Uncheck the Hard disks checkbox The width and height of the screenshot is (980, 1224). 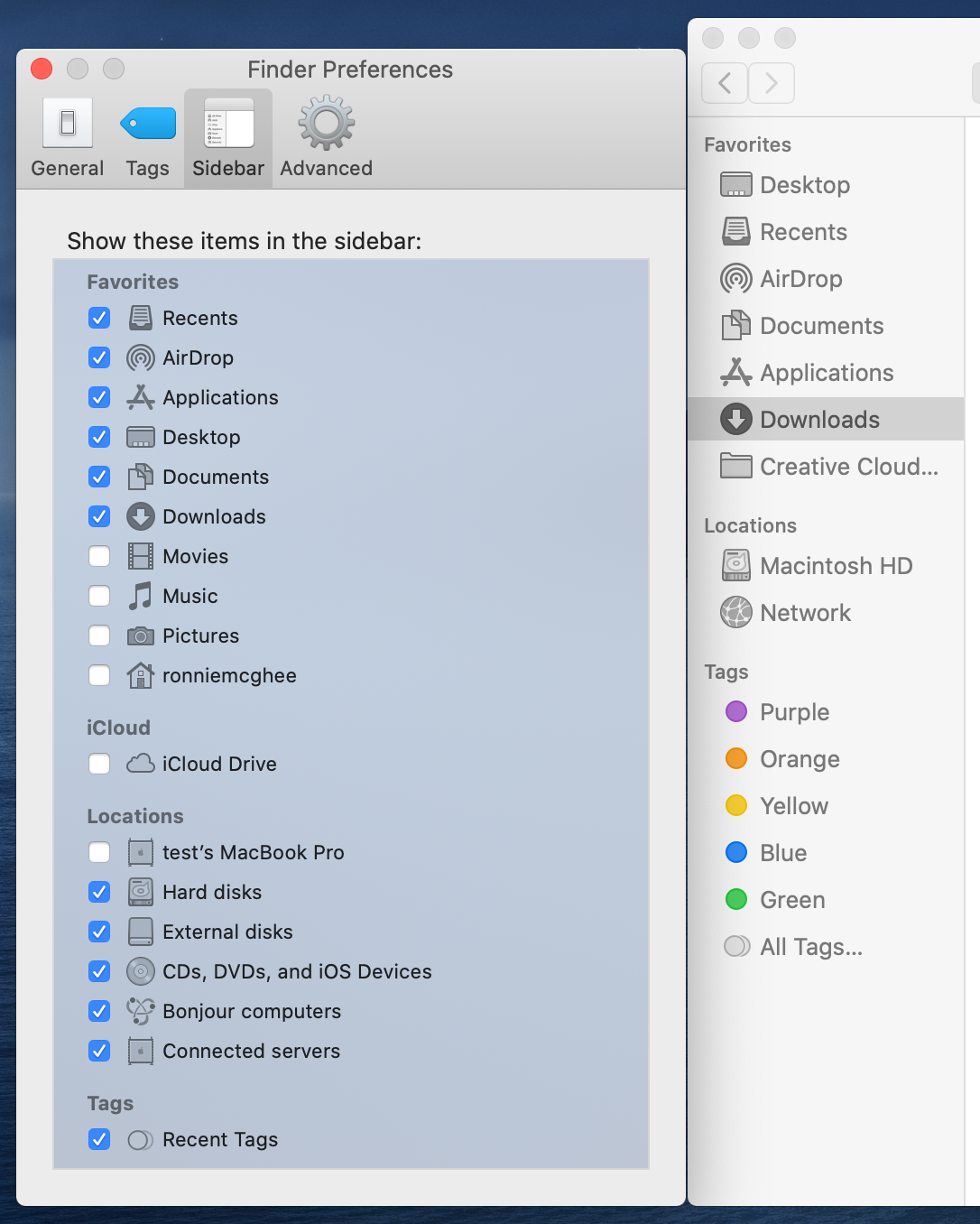pyautogui.click(x=99, y=892)
